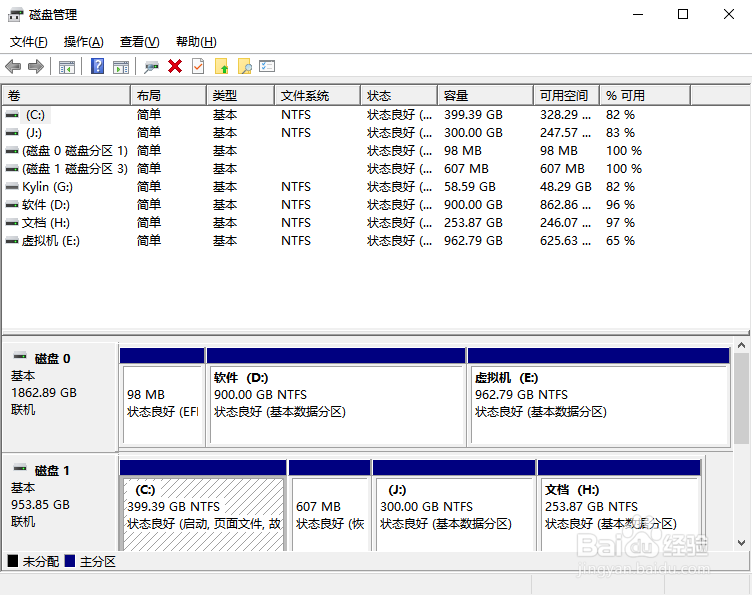Open the blue question mark Help icon
This screenshot has width=752, height=595.
click(97, 66)
